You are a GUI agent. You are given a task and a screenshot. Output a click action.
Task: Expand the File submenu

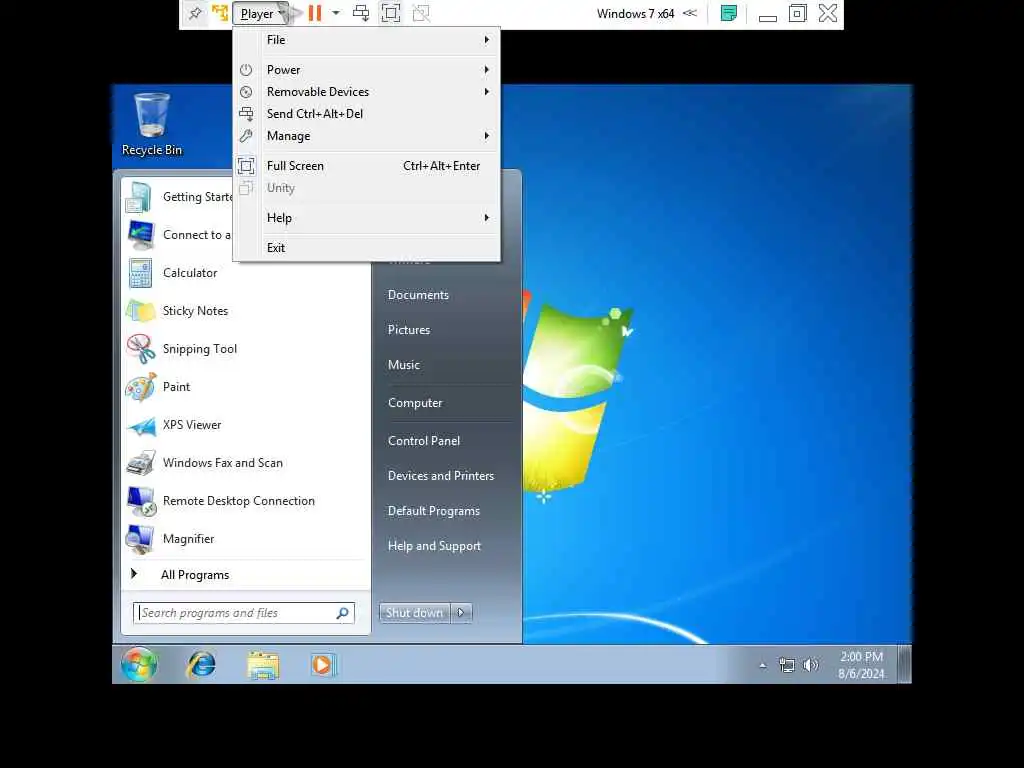coord(367,40)
